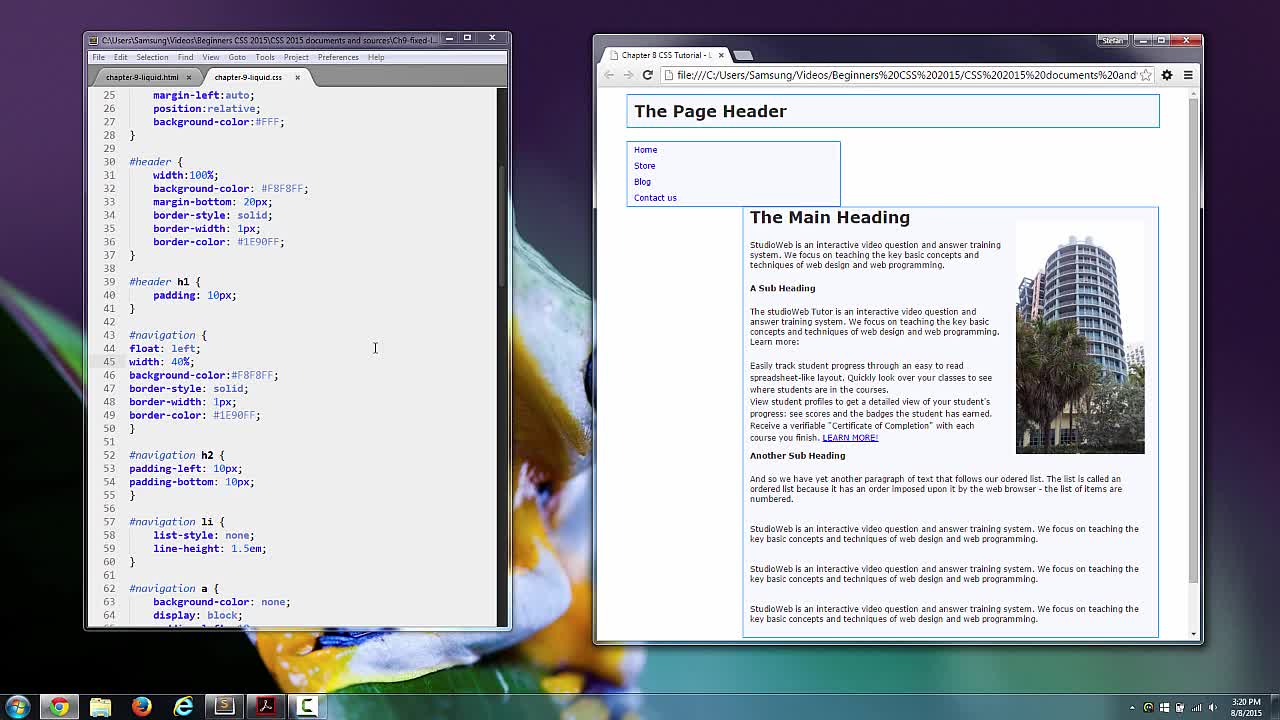
Task: Reload the page in Chrome
Action: point(647,75)
